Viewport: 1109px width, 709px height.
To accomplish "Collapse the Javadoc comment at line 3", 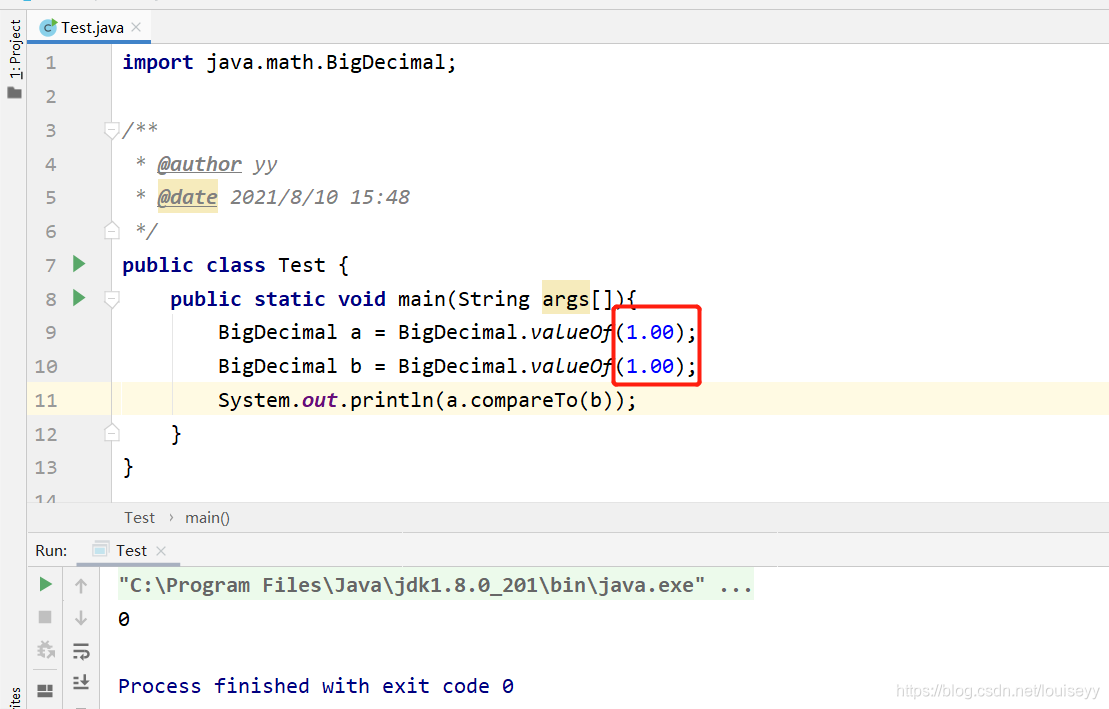I will pos(111,130).
